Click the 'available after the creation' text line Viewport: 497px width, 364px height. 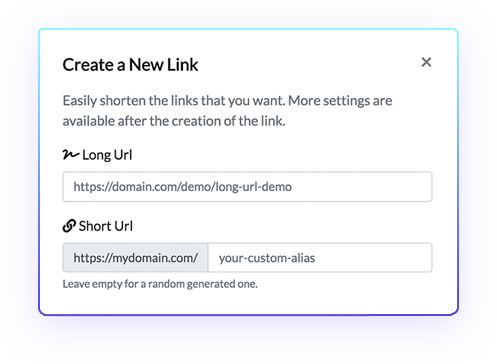174,121
